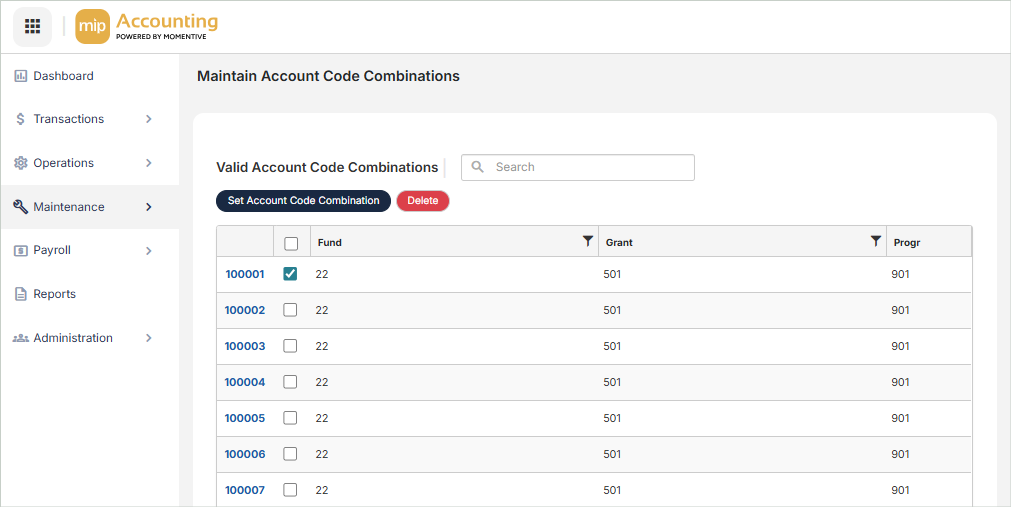Click the Payroll sidebar icon

20,251
